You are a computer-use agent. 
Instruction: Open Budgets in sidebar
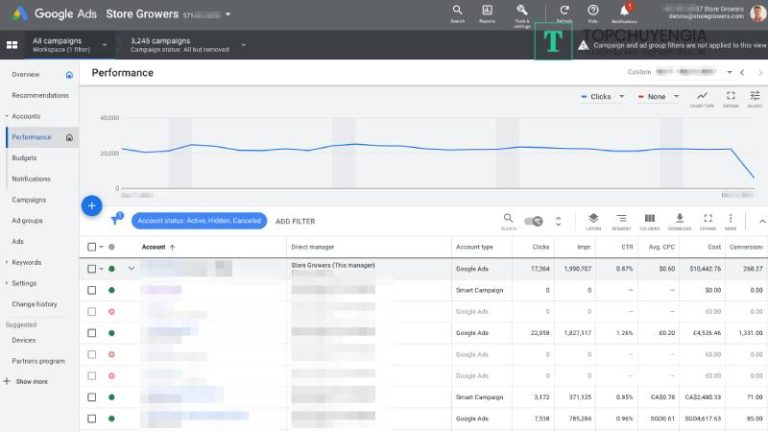[x=24, y=158]
